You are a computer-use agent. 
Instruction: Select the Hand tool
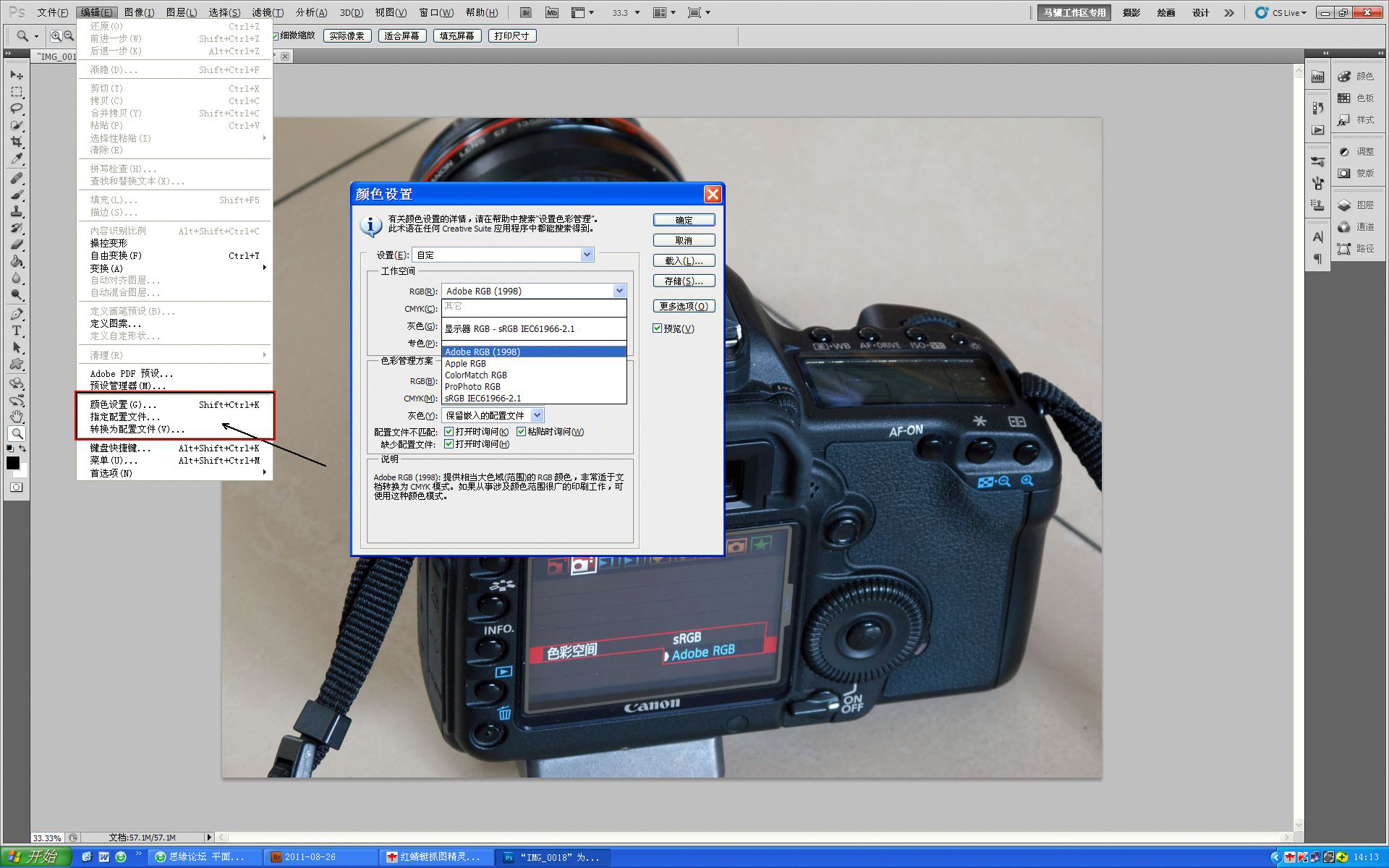coord(17,417)
